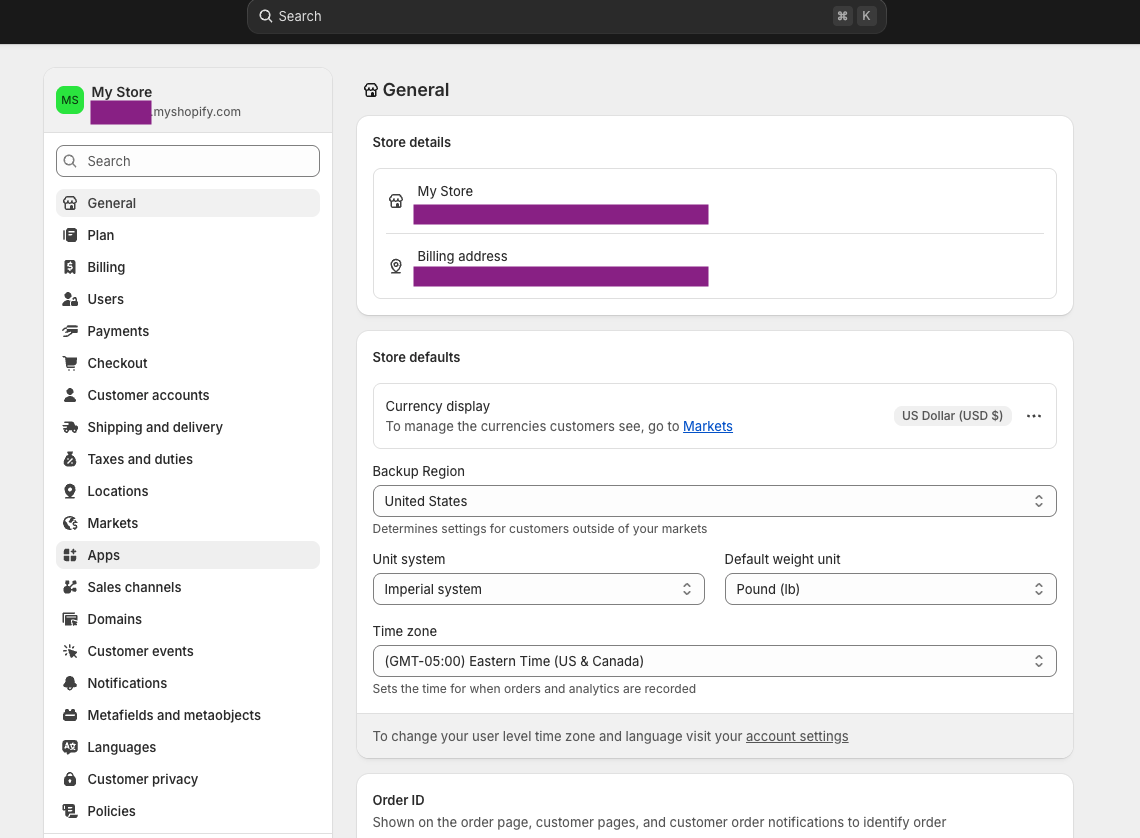Open the Domains settings page
This screenshot has height=838, width=1140.
[x=114, y=619]
